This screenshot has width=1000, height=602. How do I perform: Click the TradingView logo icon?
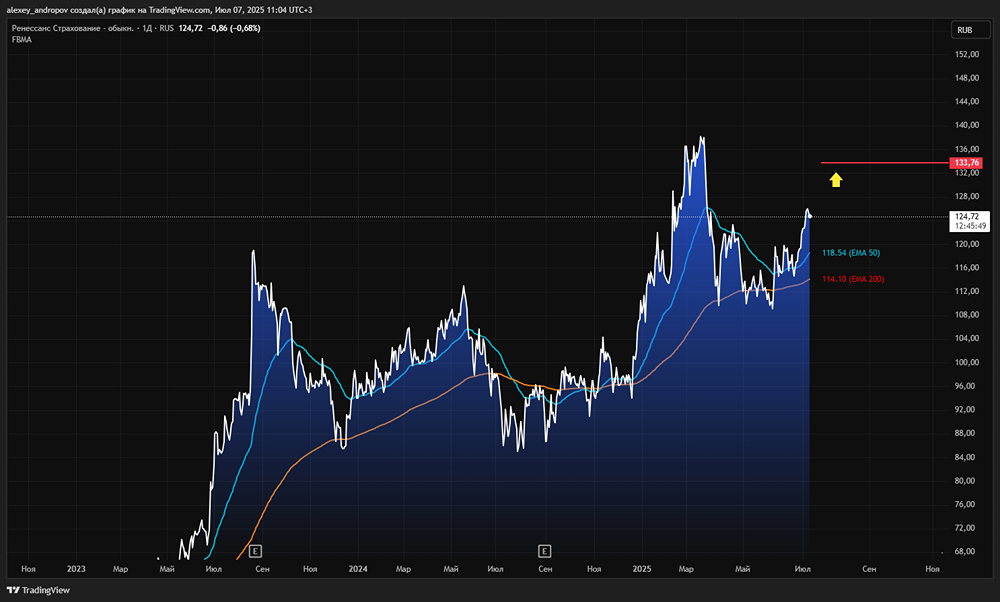[13, 590]
